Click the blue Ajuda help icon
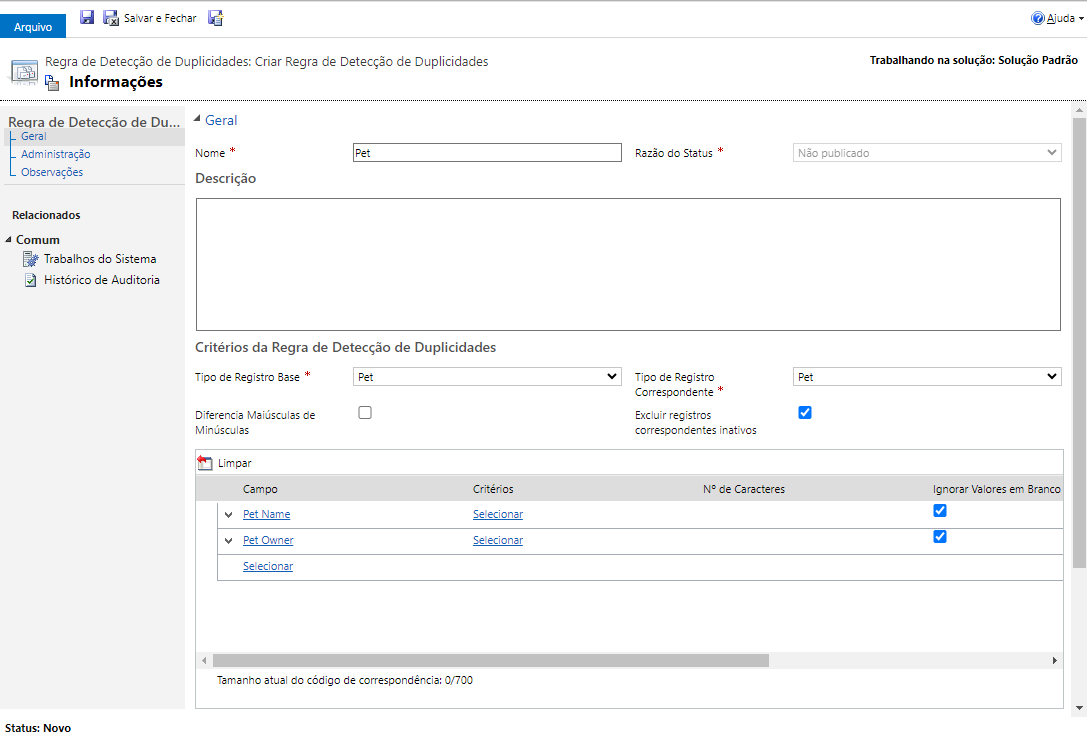Image resolution: width=1087 pixels, height=739 pixels. [x=1038, y=18]
